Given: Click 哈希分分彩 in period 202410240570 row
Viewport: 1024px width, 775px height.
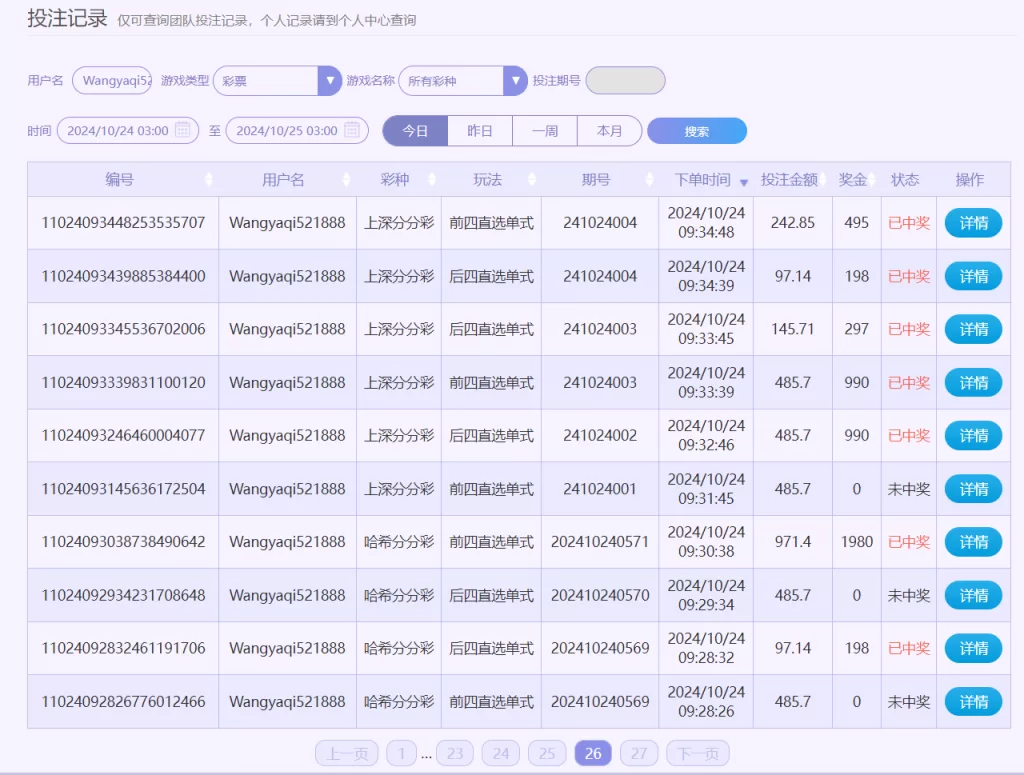Looking at the screenshot, I should tap(399, 595).
